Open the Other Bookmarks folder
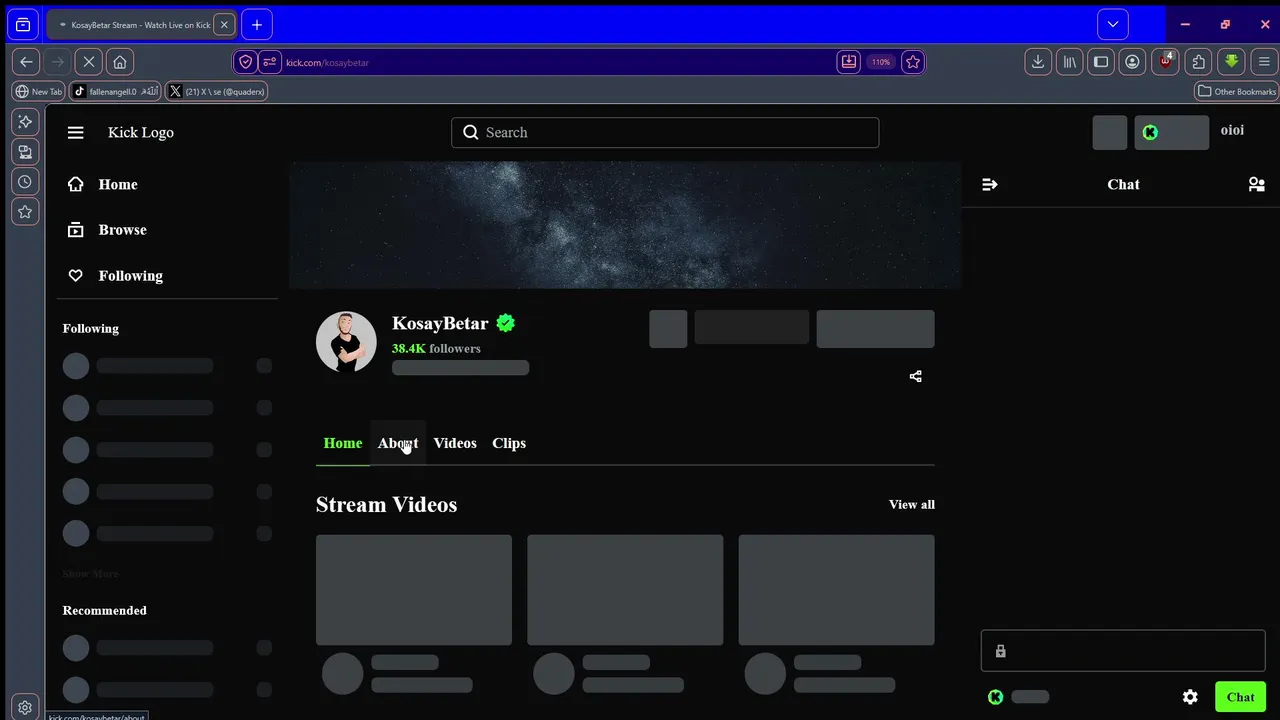Image resolution: width=1280 pixels, height=720 pixels. 1237,91
